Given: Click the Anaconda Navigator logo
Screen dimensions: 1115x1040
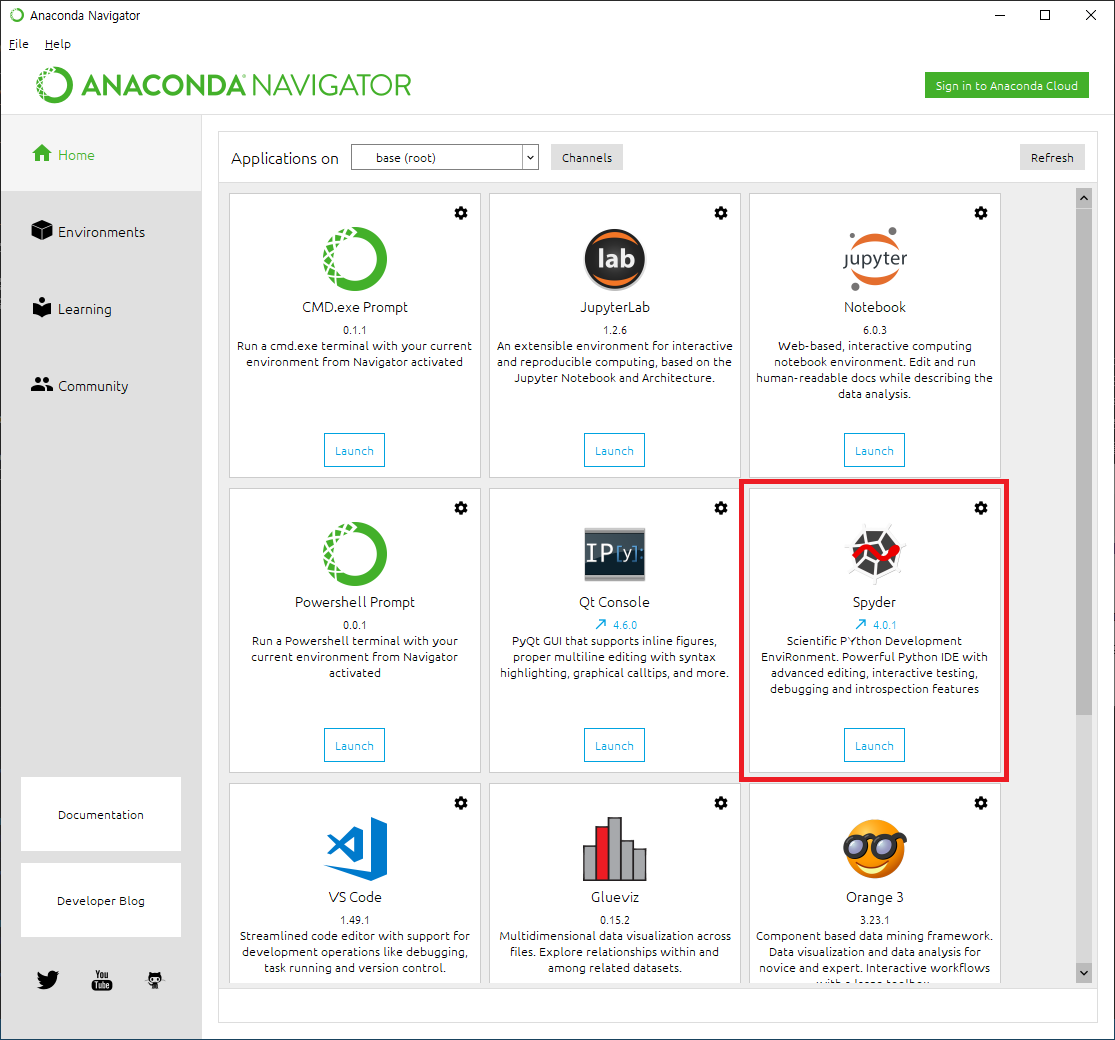Looking at the screenshot, I should tap(223, 85).
